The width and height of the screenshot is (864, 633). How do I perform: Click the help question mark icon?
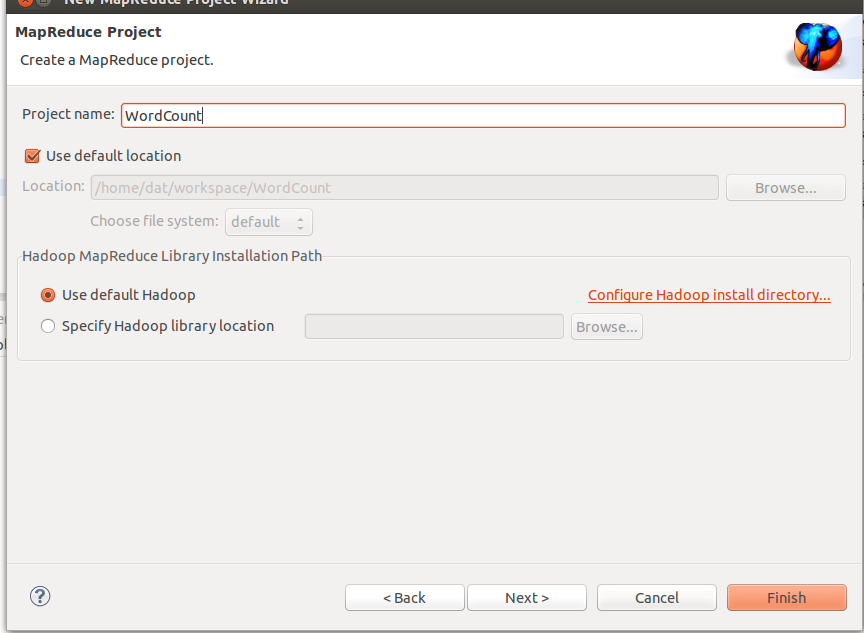[40, 597]
